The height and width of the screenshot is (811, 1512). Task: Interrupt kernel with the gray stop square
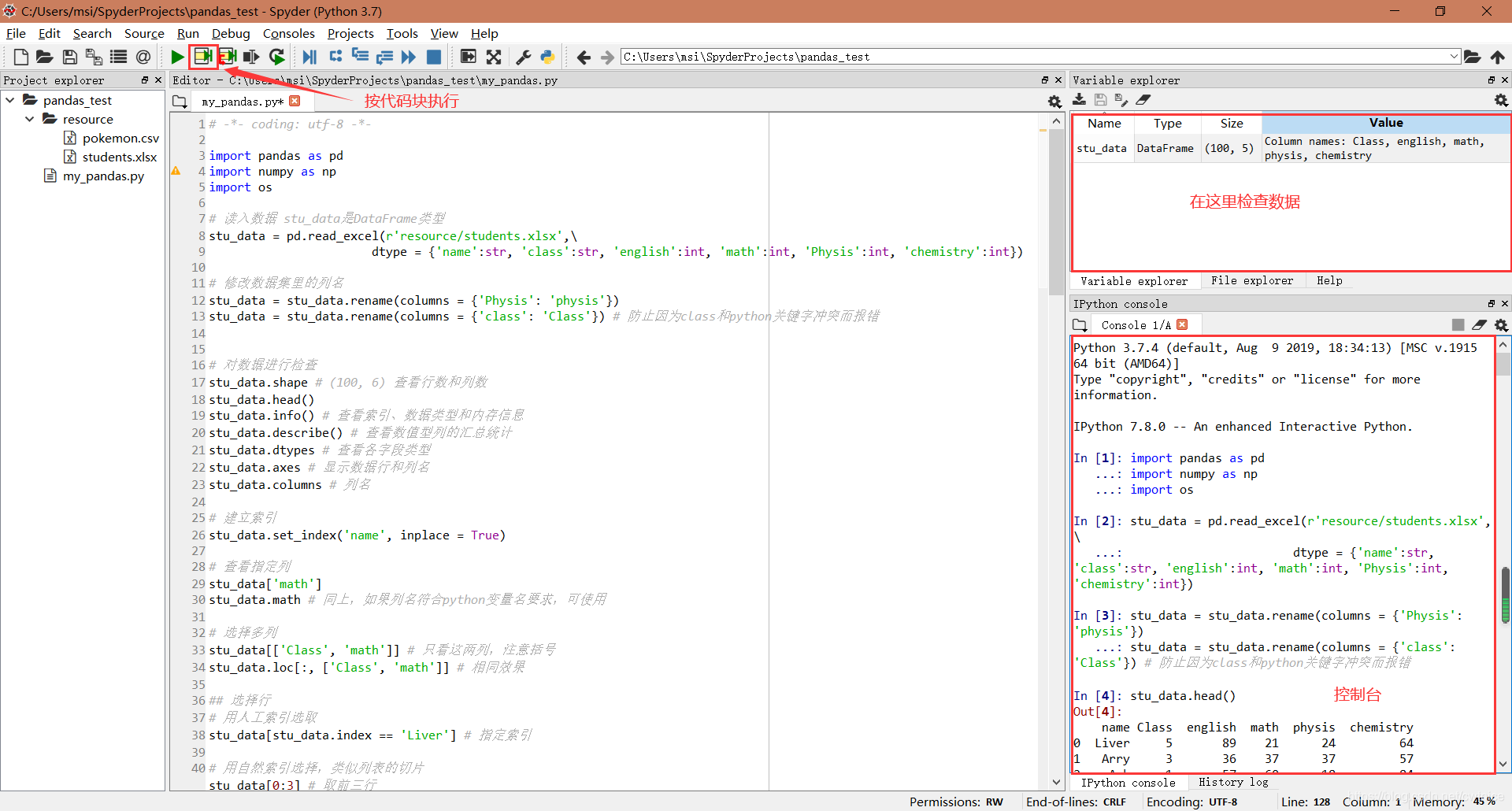point(1458,325)
